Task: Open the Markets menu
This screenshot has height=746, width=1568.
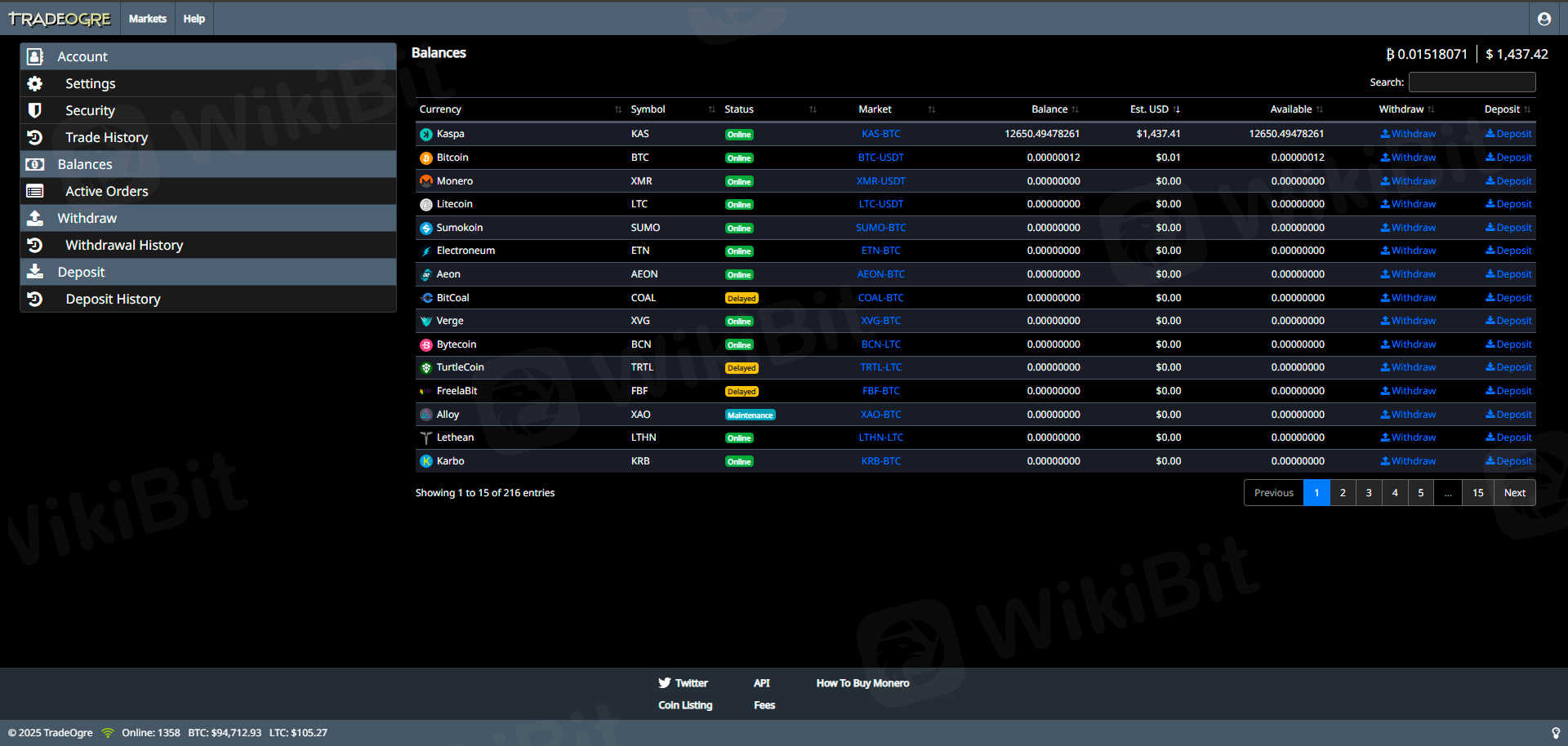Action: pyautogui.click(x=147, y=19)
